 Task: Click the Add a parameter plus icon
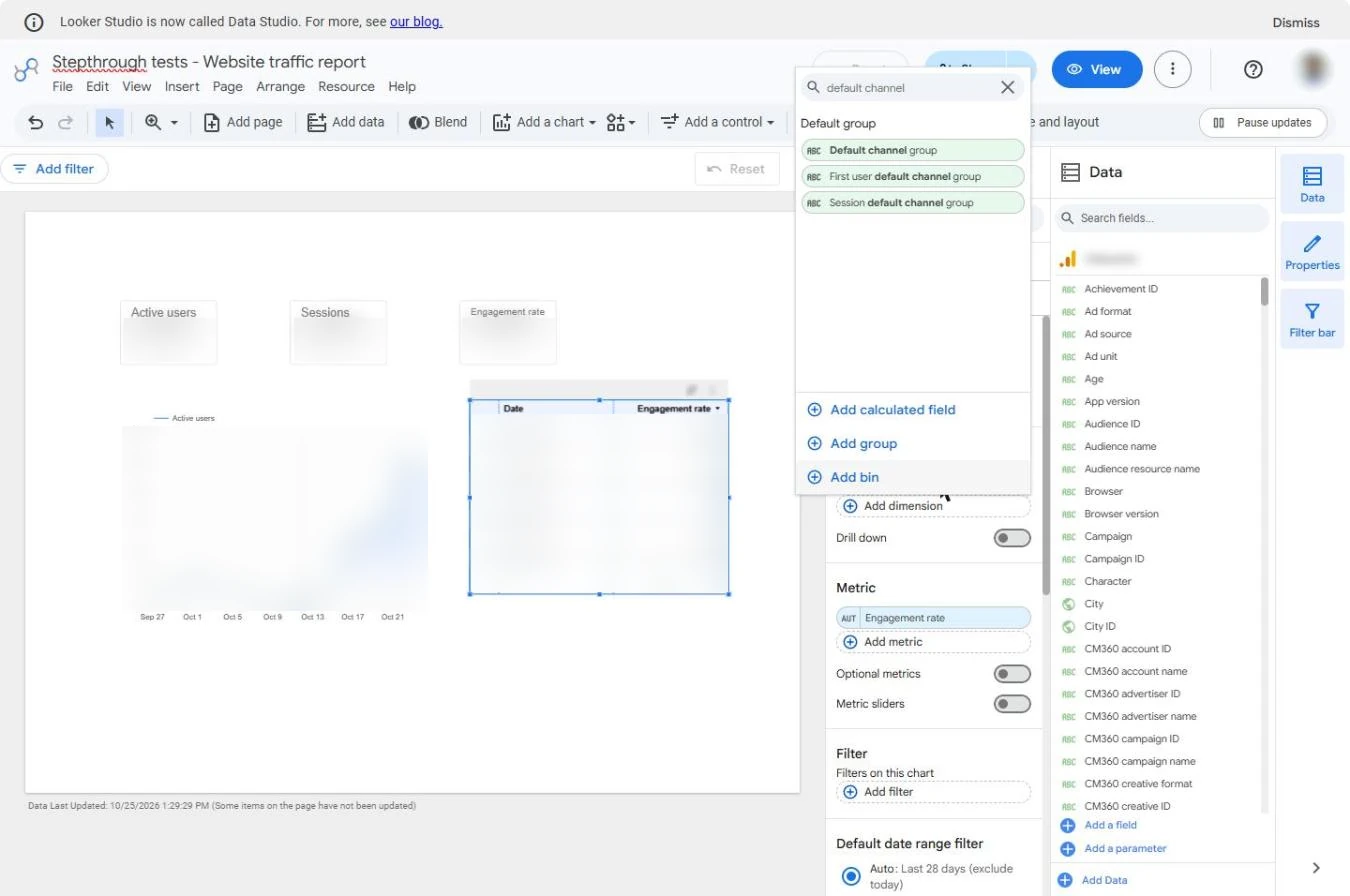[1067, 849]
